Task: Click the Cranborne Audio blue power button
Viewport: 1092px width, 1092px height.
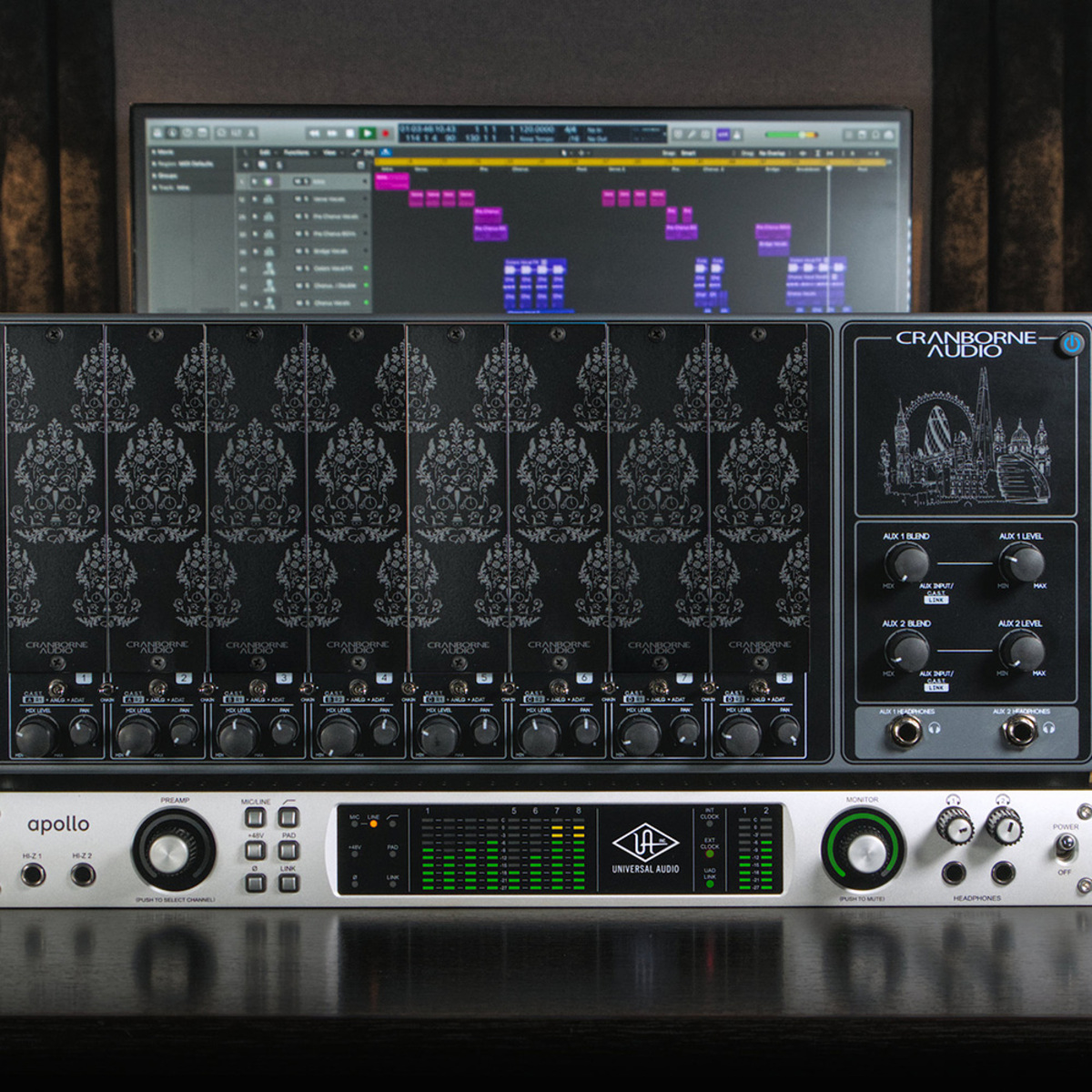Action: [x=1072, y=344]
